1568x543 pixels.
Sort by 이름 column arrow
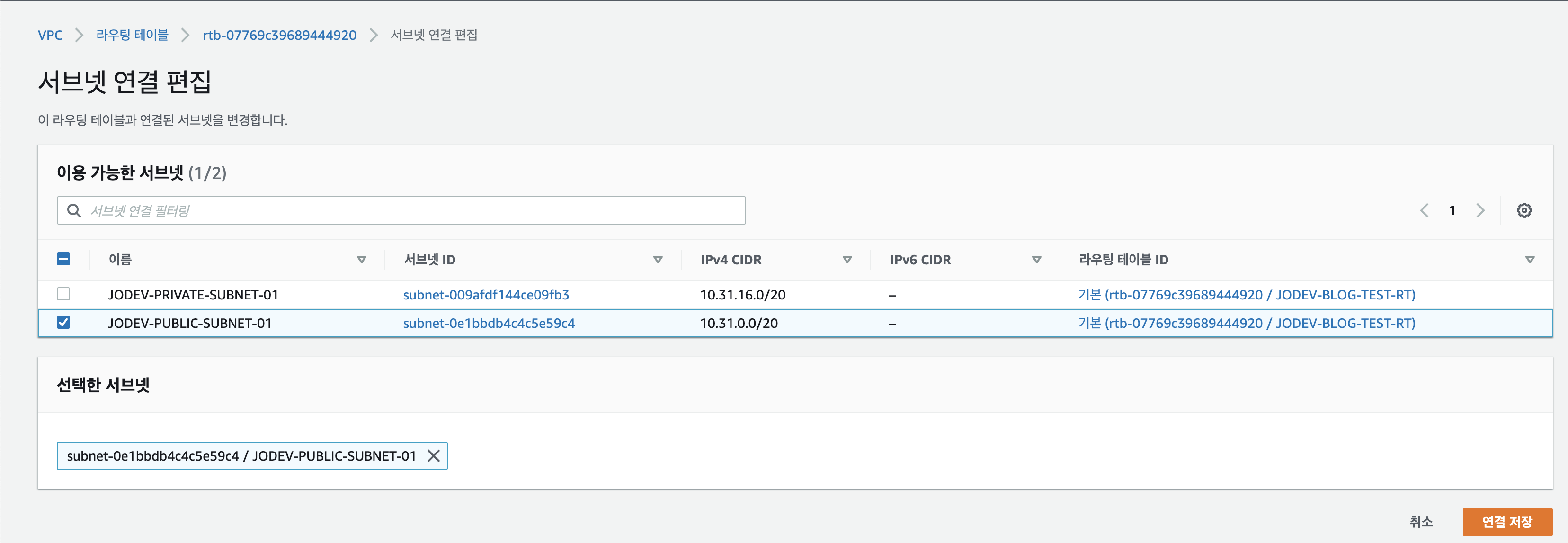[x=362, y=260]
